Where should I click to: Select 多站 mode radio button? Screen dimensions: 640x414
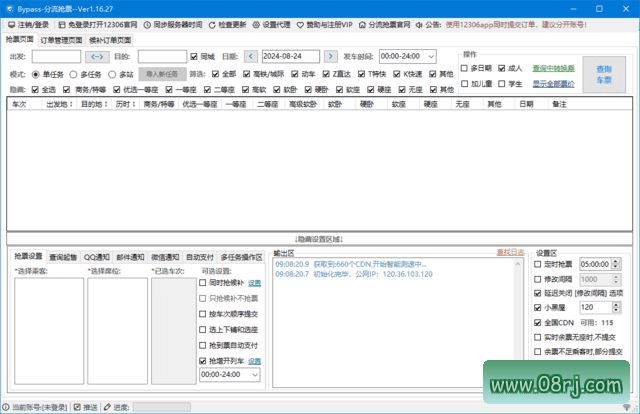112,74
